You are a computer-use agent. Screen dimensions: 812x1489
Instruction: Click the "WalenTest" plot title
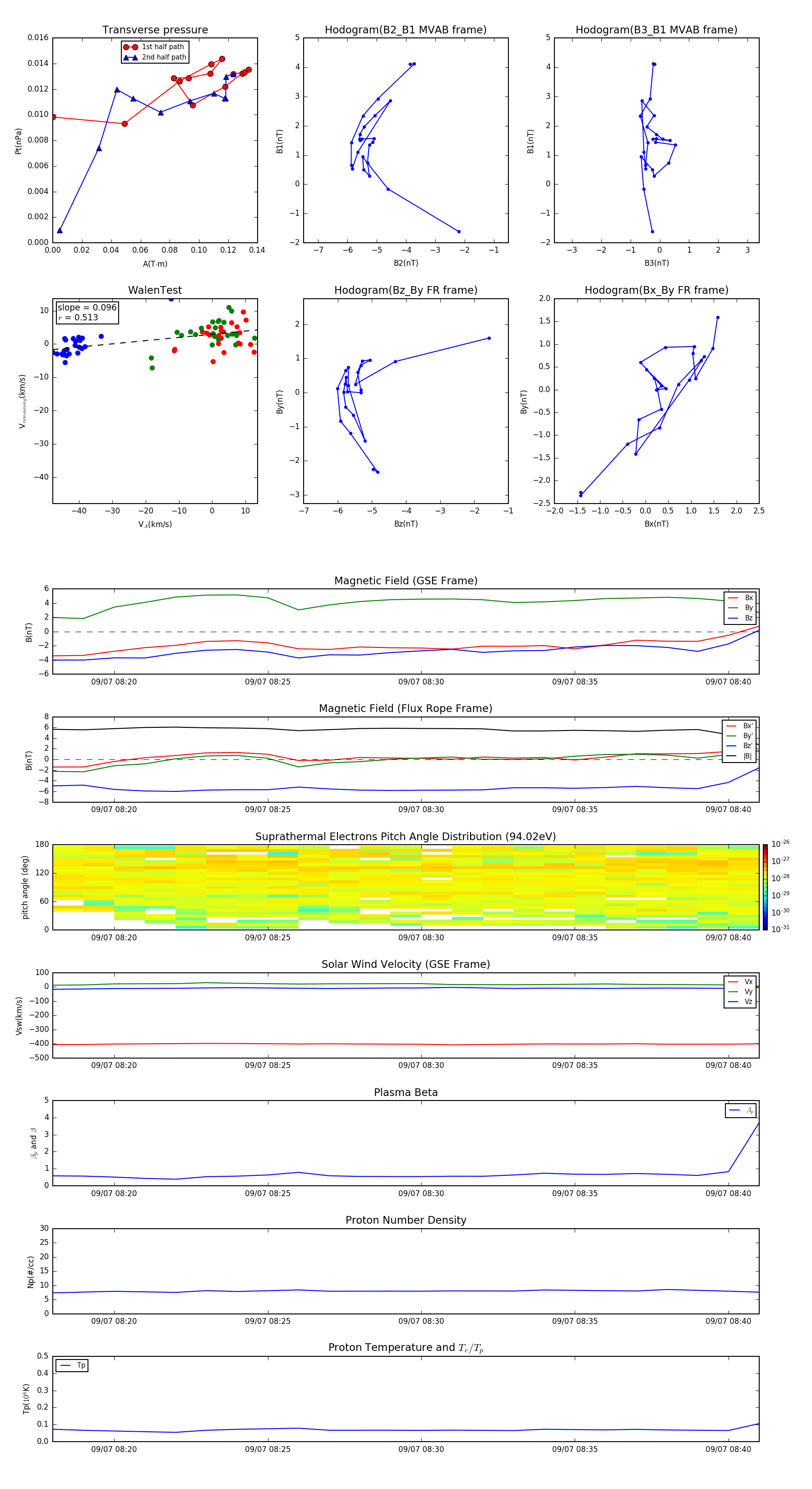click(155, 290)
